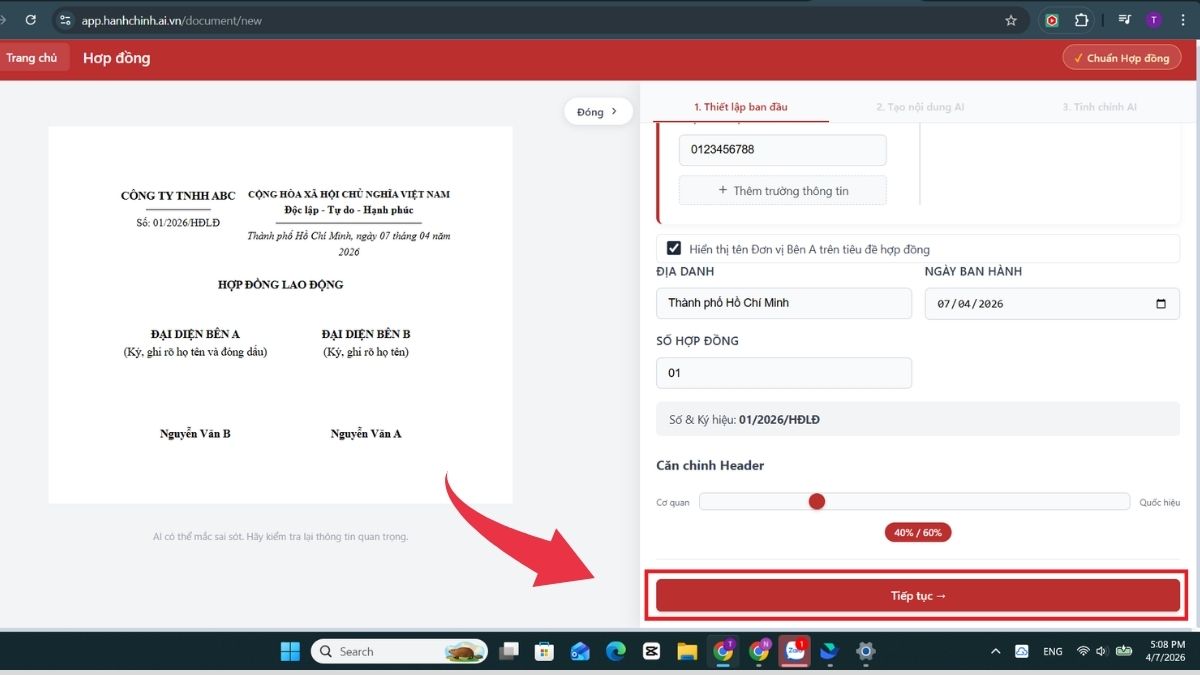
Task: Open File Explorer from the taskbar
Action: [x=687, y=651]
